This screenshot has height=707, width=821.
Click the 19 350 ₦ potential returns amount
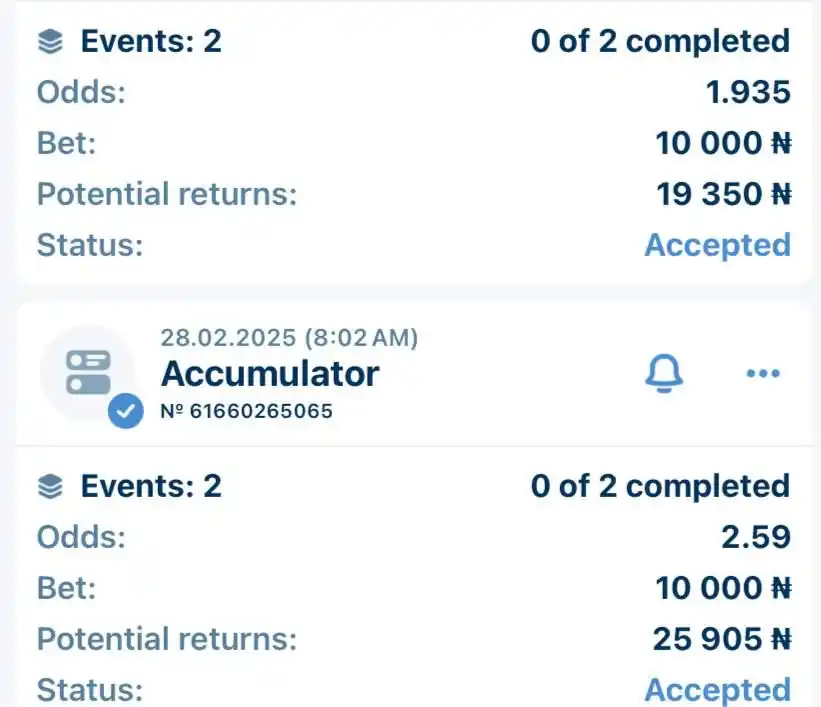[723, 194]
